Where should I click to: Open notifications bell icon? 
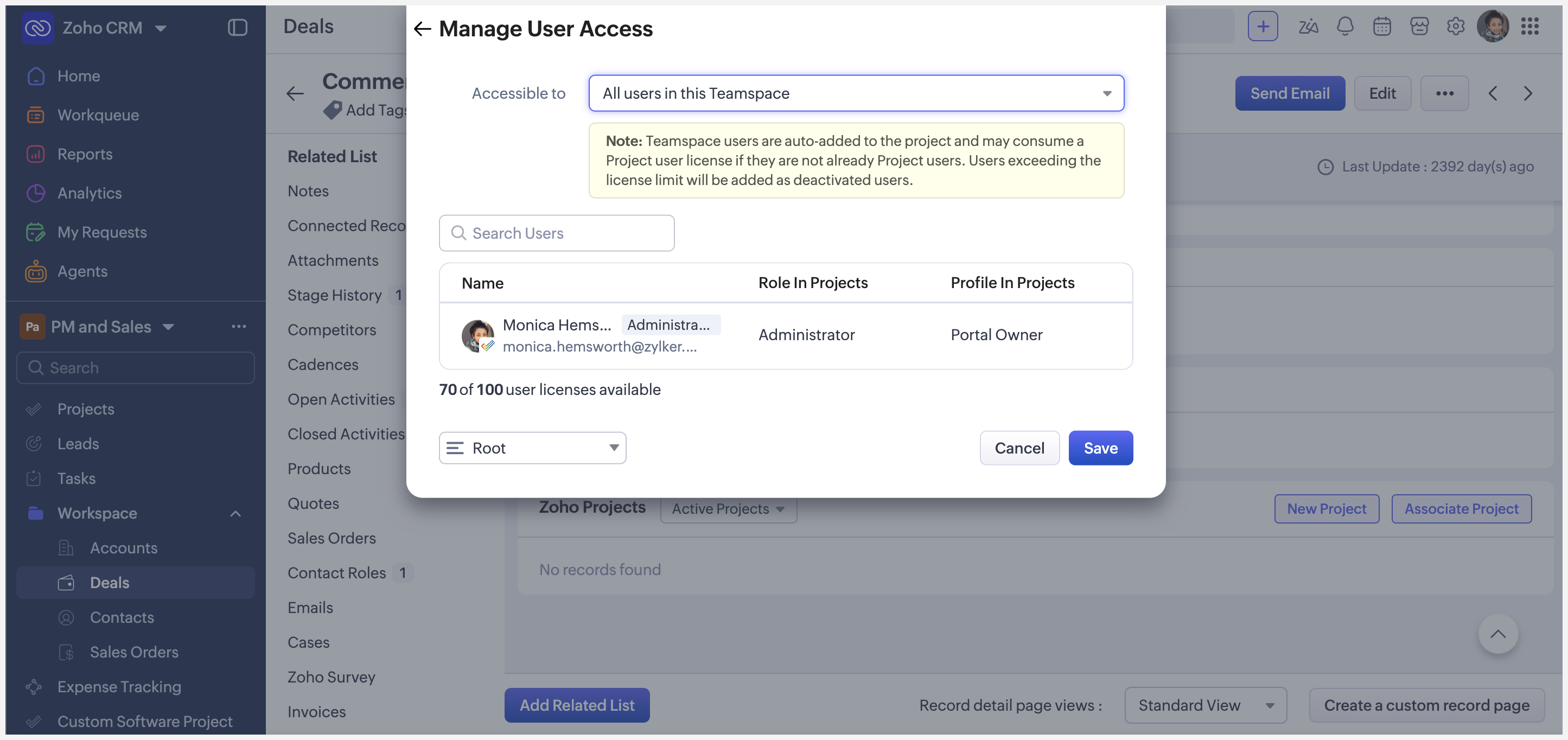(1345, 26)
